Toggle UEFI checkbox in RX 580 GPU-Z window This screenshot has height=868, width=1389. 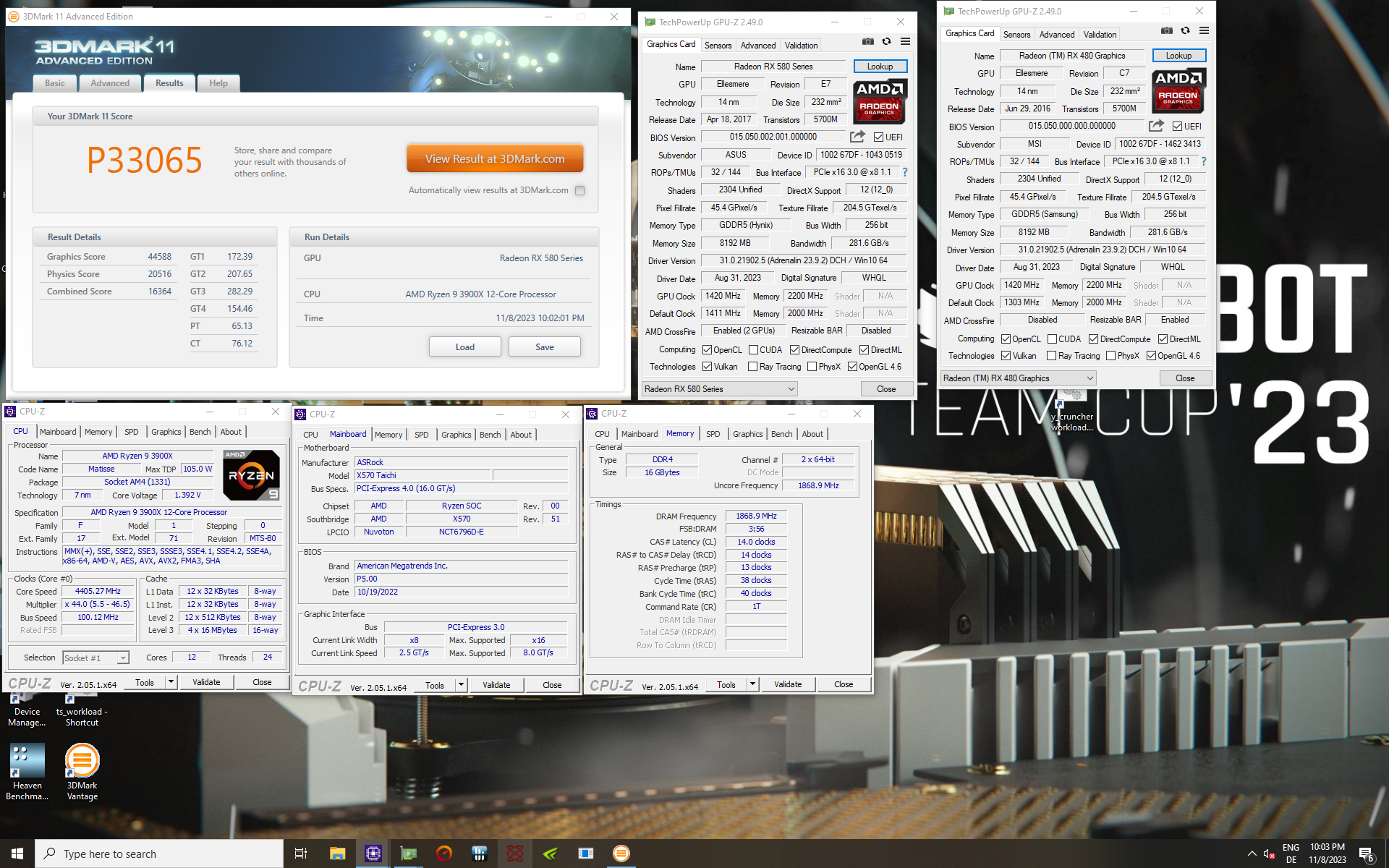click(x=878, y=137)
